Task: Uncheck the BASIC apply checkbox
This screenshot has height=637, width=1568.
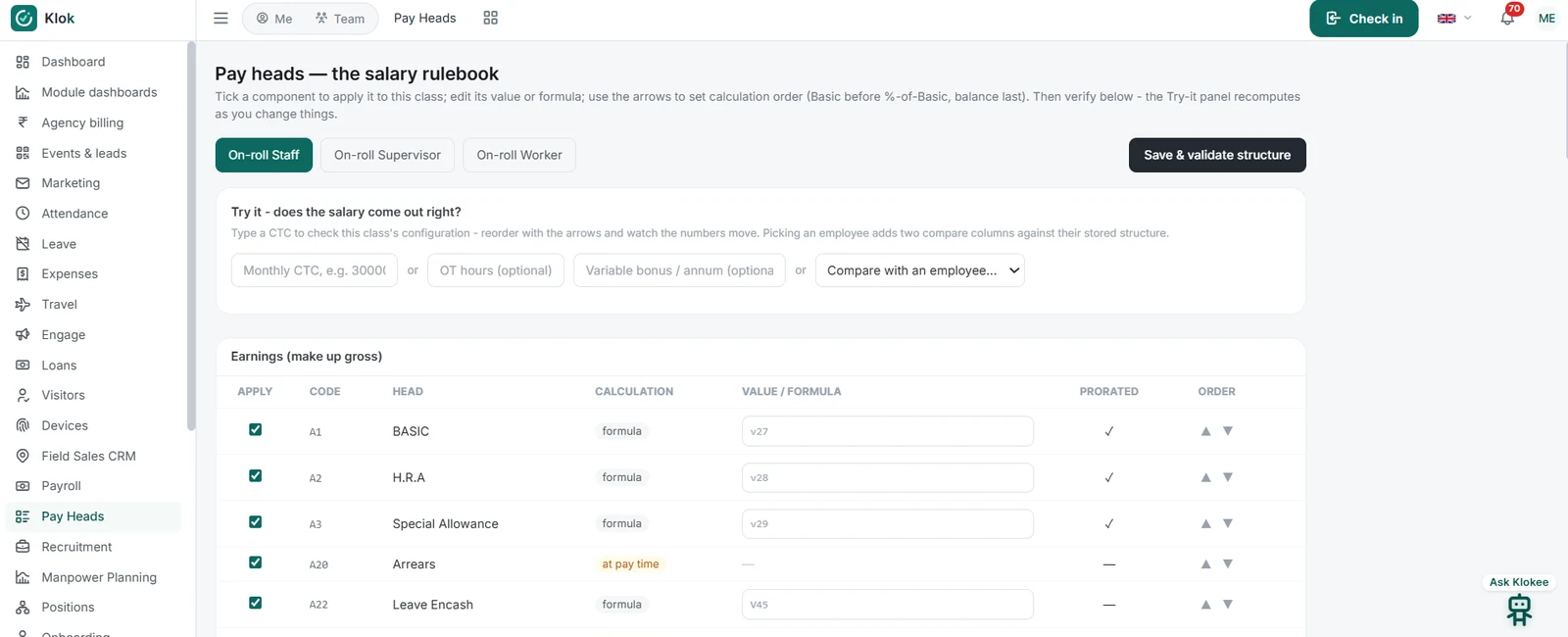Action: pyautogui.click(x=255, y=429)
